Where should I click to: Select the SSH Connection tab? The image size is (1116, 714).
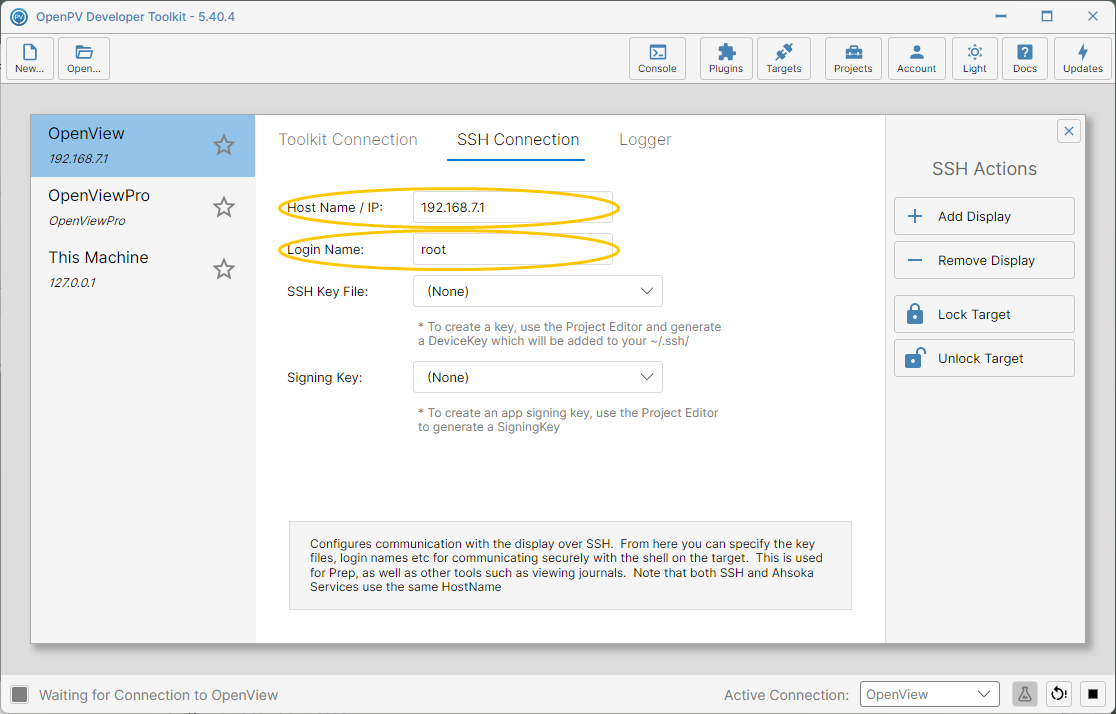tap(518, 140)
